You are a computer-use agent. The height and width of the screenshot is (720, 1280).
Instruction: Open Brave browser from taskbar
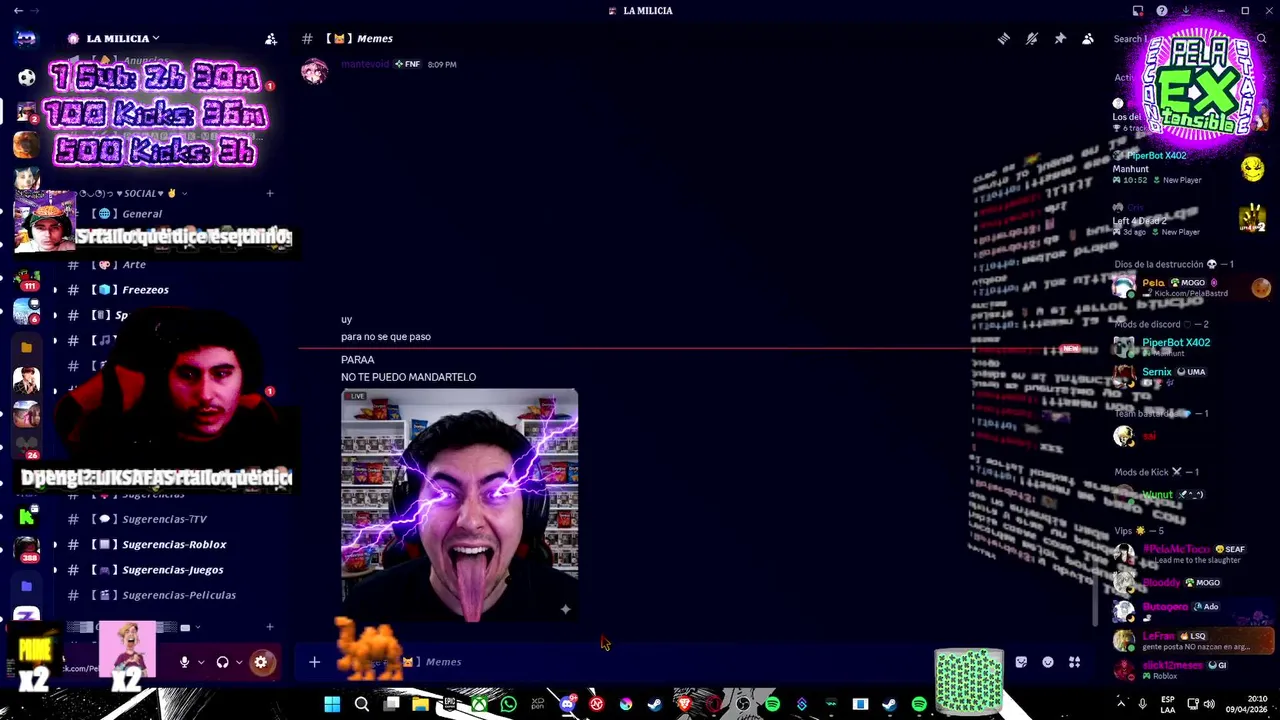(x=685, y=704)
